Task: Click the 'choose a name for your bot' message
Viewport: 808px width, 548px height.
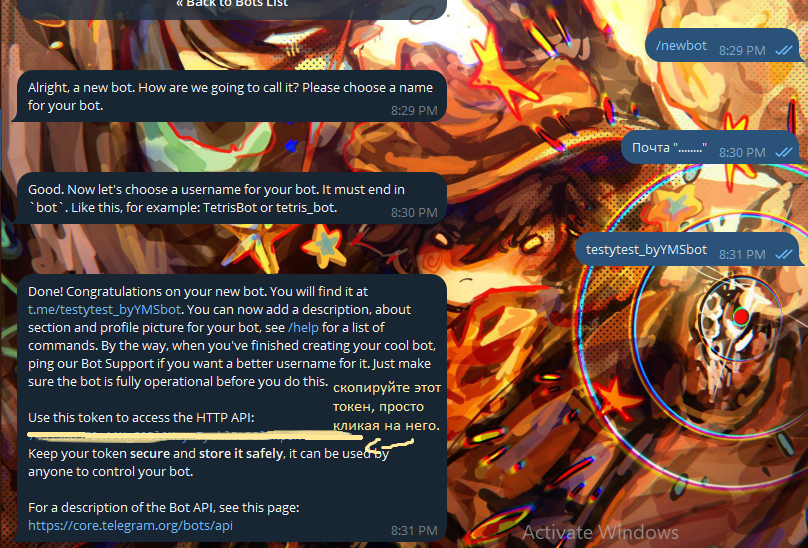Action: pyautogui.click(x=231, y=96)
